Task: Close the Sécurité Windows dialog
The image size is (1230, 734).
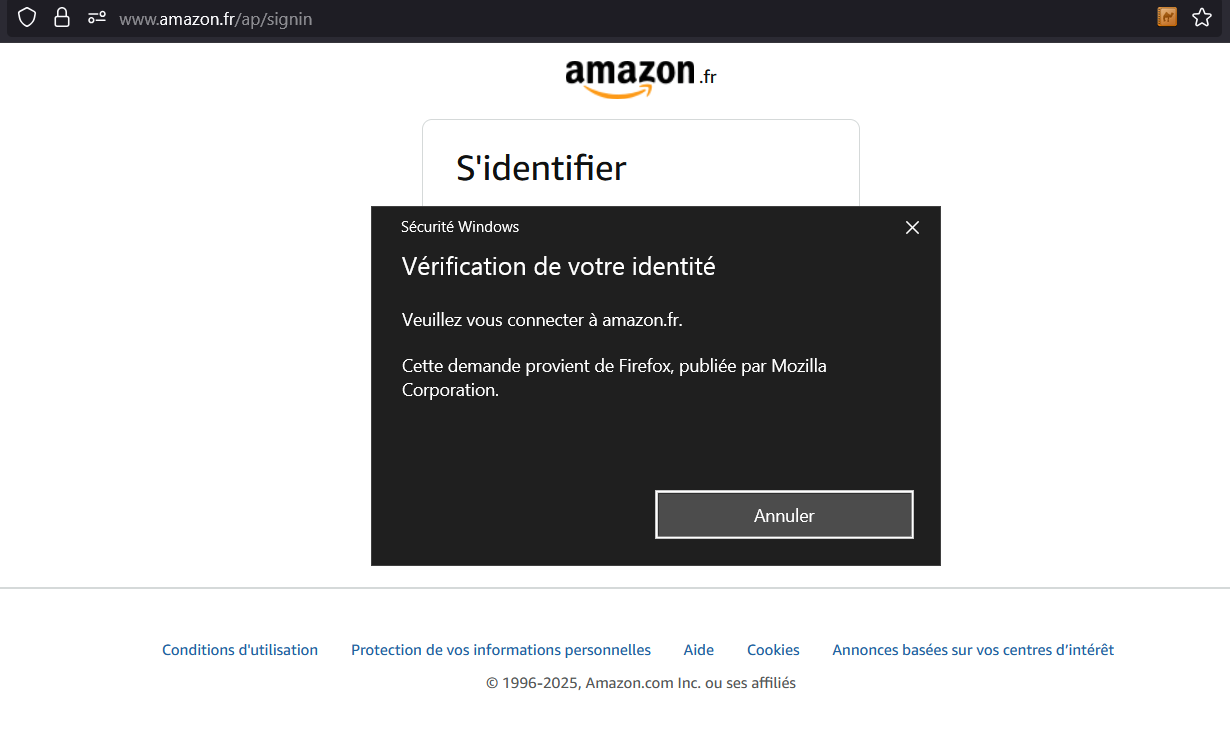Action: point(912,227)
